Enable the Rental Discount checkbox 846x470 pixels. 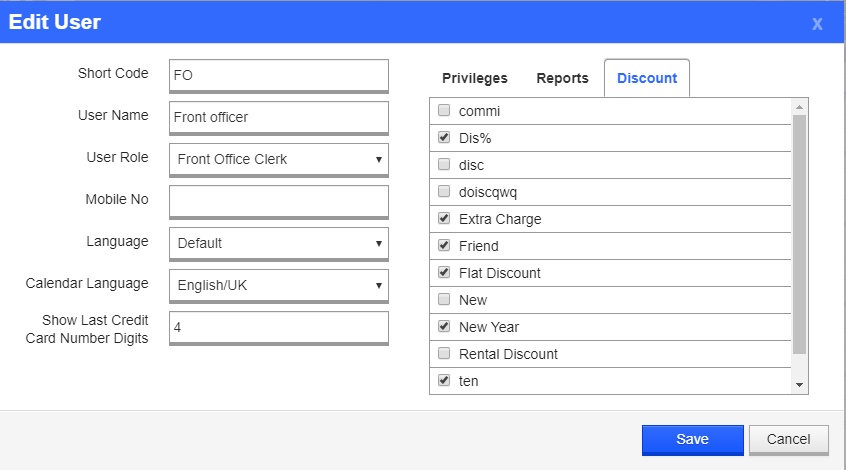click(x=444, y=353)
